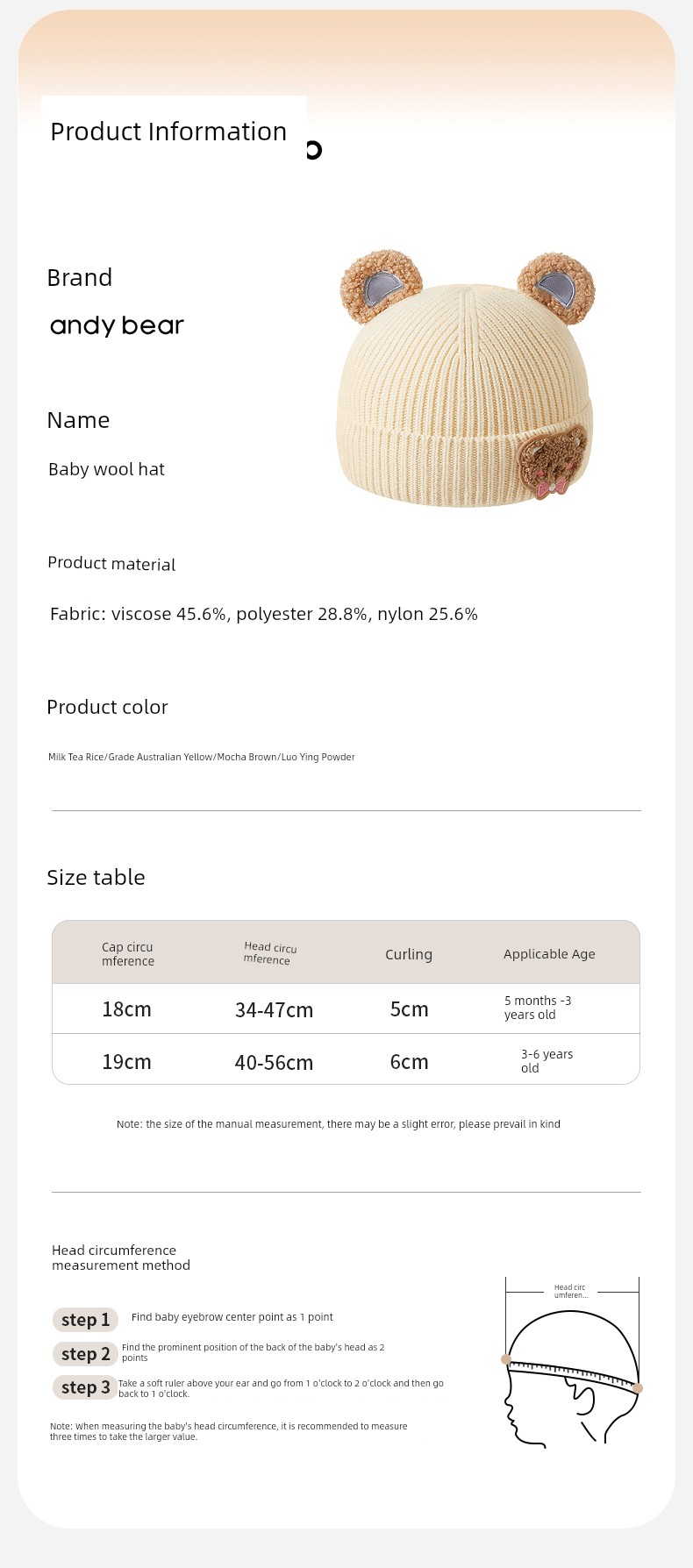Click the Cap circumference column header

(x=128, y=954)
